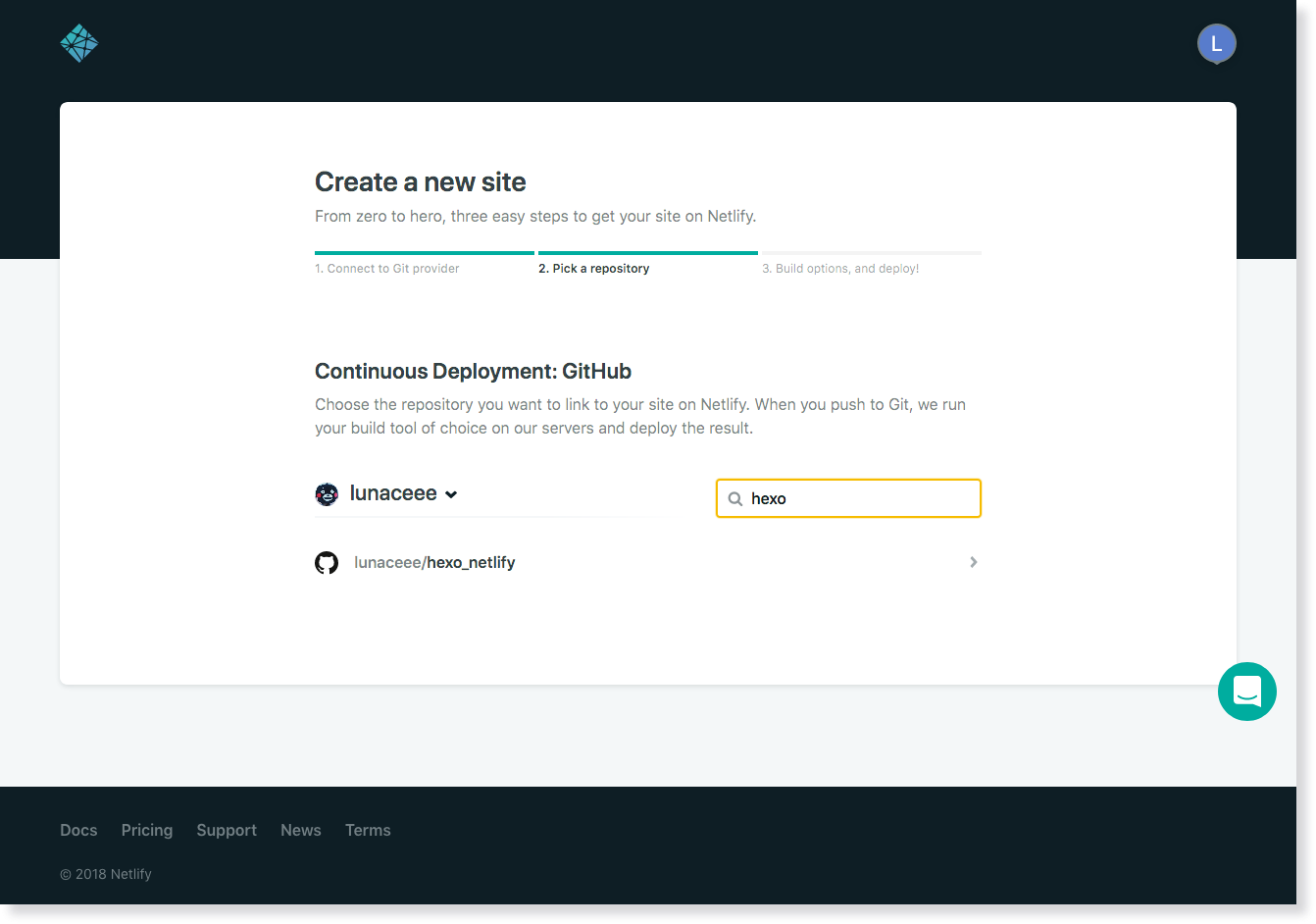The image size is (1316, 924).
Task: Click the chevron next to hexo_netlify
Action: (973, 561)
